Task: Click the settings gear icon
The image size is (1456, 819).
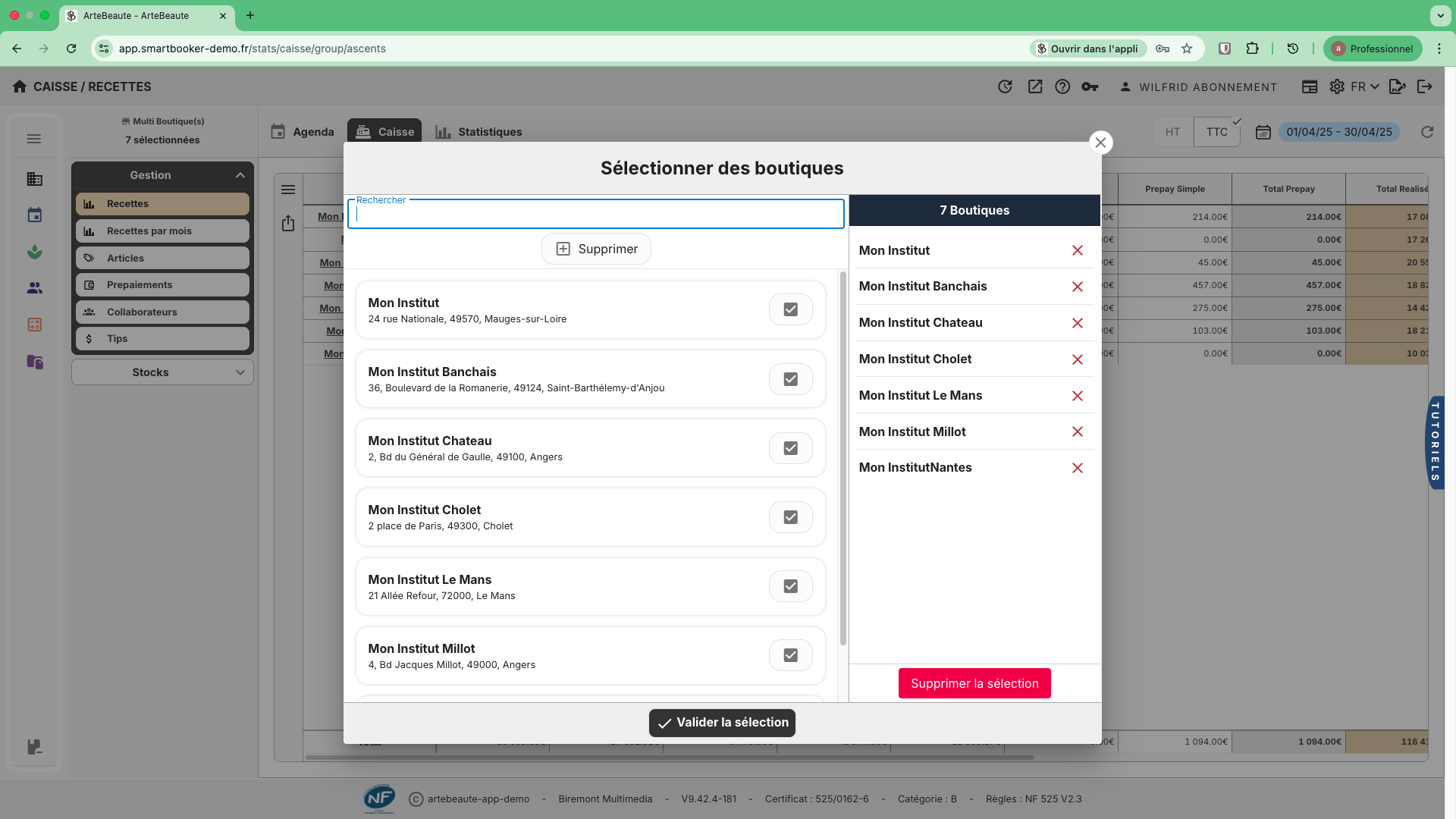Action: (1337, 86)
